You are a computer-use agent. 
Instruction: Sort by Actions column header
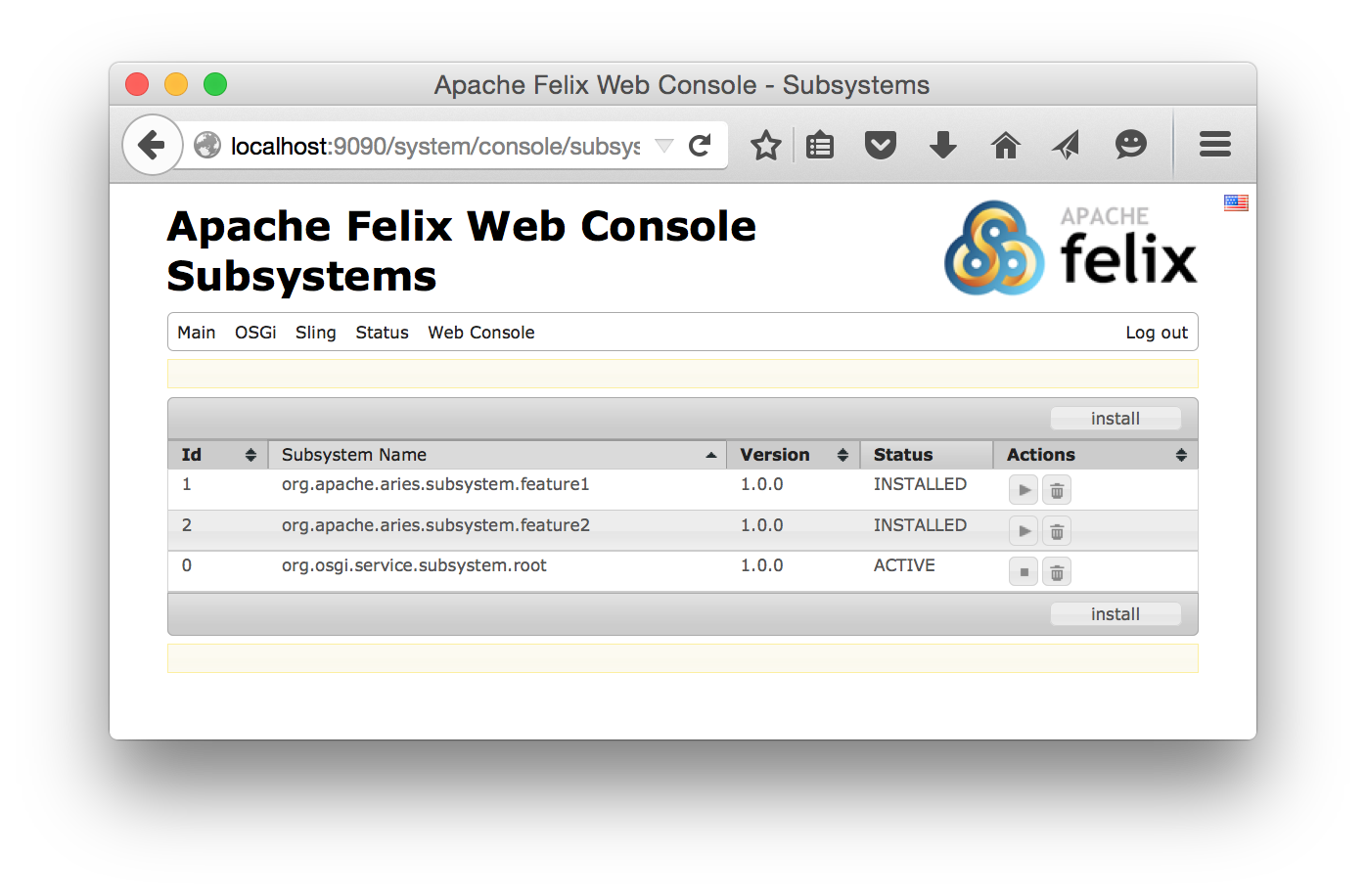(x=1096, y=455)
